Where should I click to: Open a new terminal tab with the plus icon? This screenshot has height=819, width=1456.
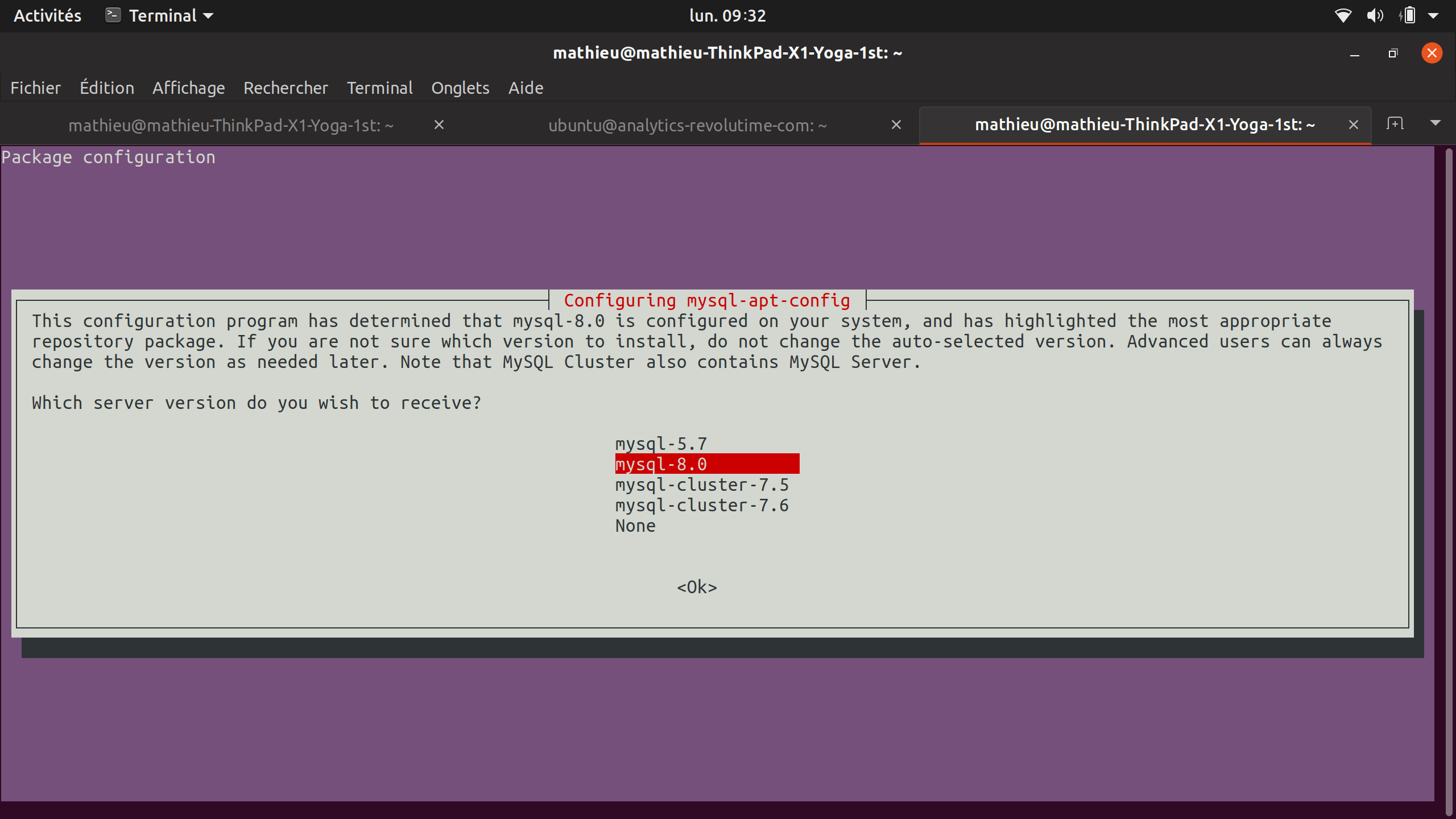(1395, 124)
